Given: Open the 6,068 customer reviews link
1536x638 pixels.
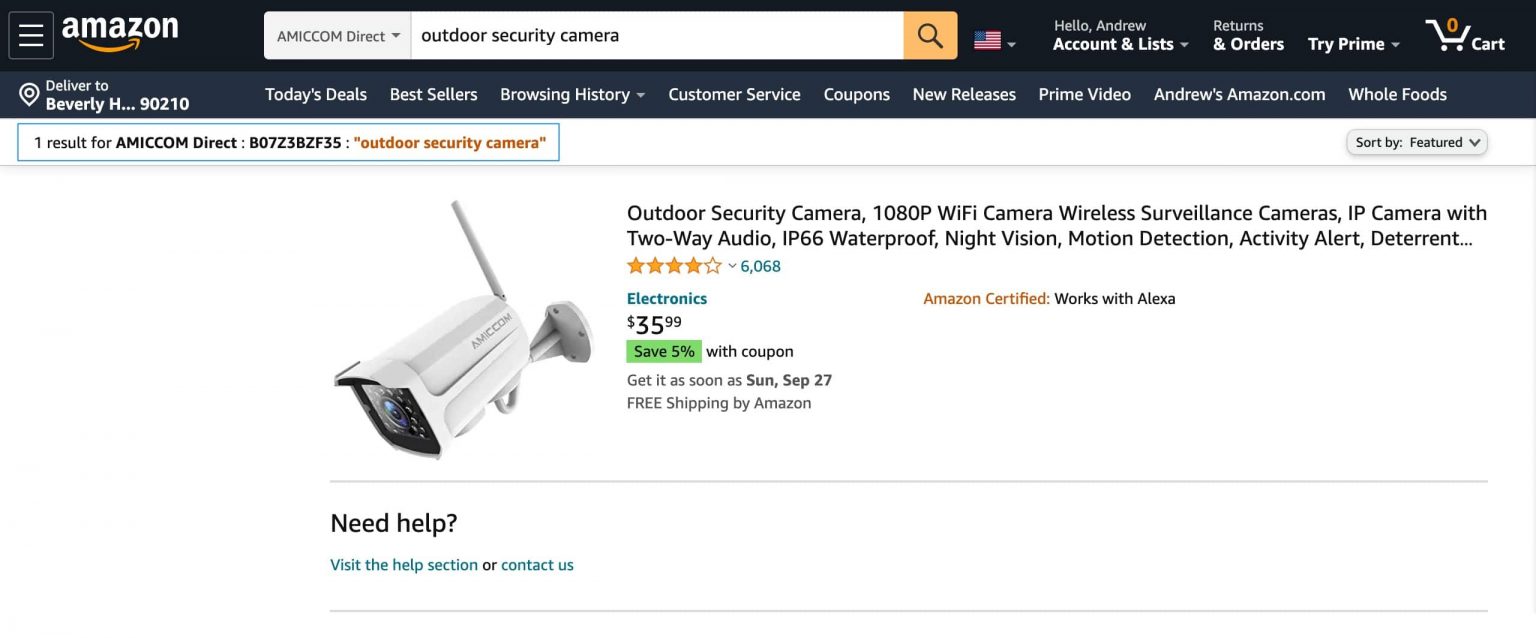Looking at the screenshot, I should (759, 265).
